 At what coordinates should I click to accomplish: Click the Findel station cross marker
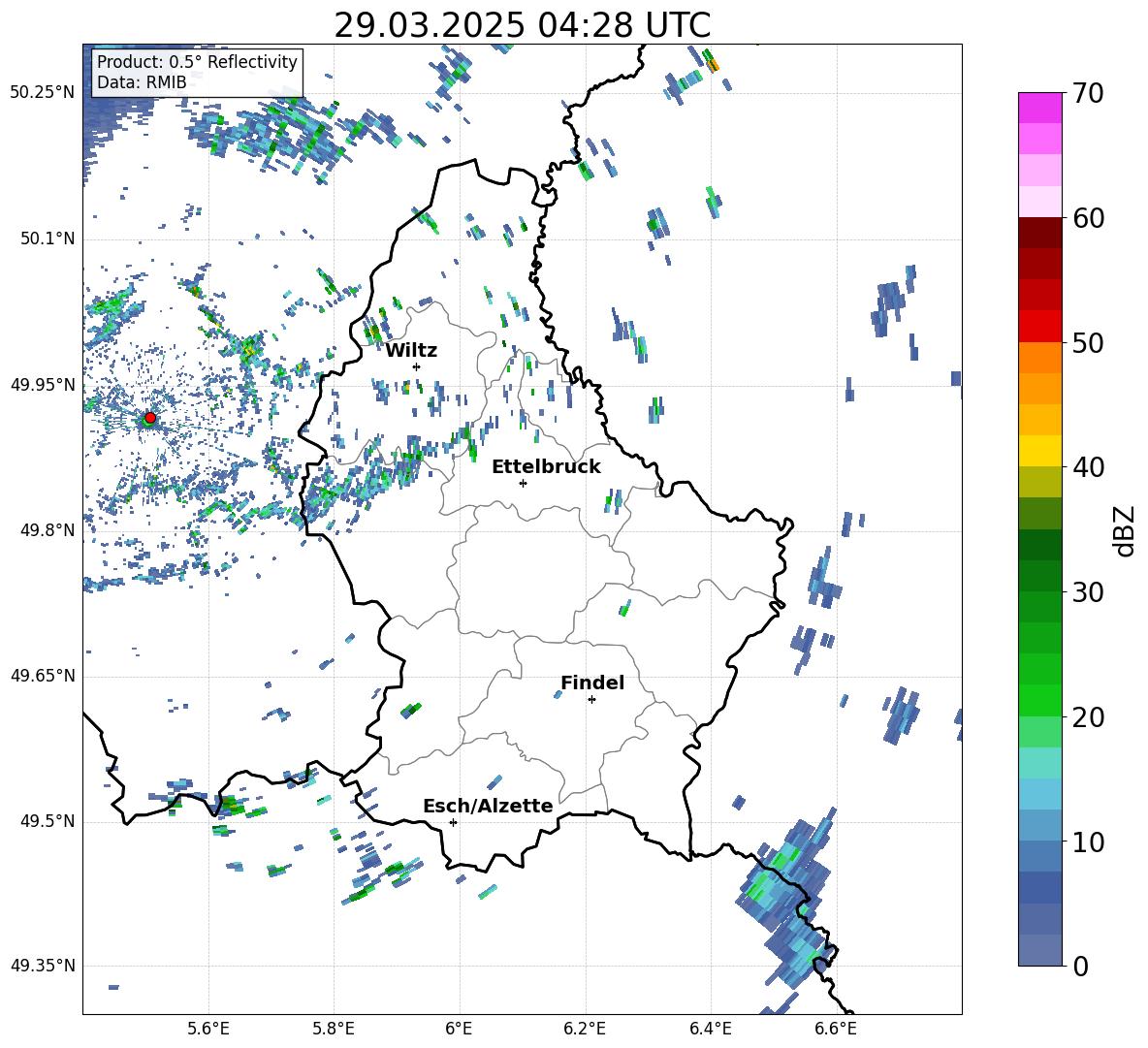[x=591, y=700]
